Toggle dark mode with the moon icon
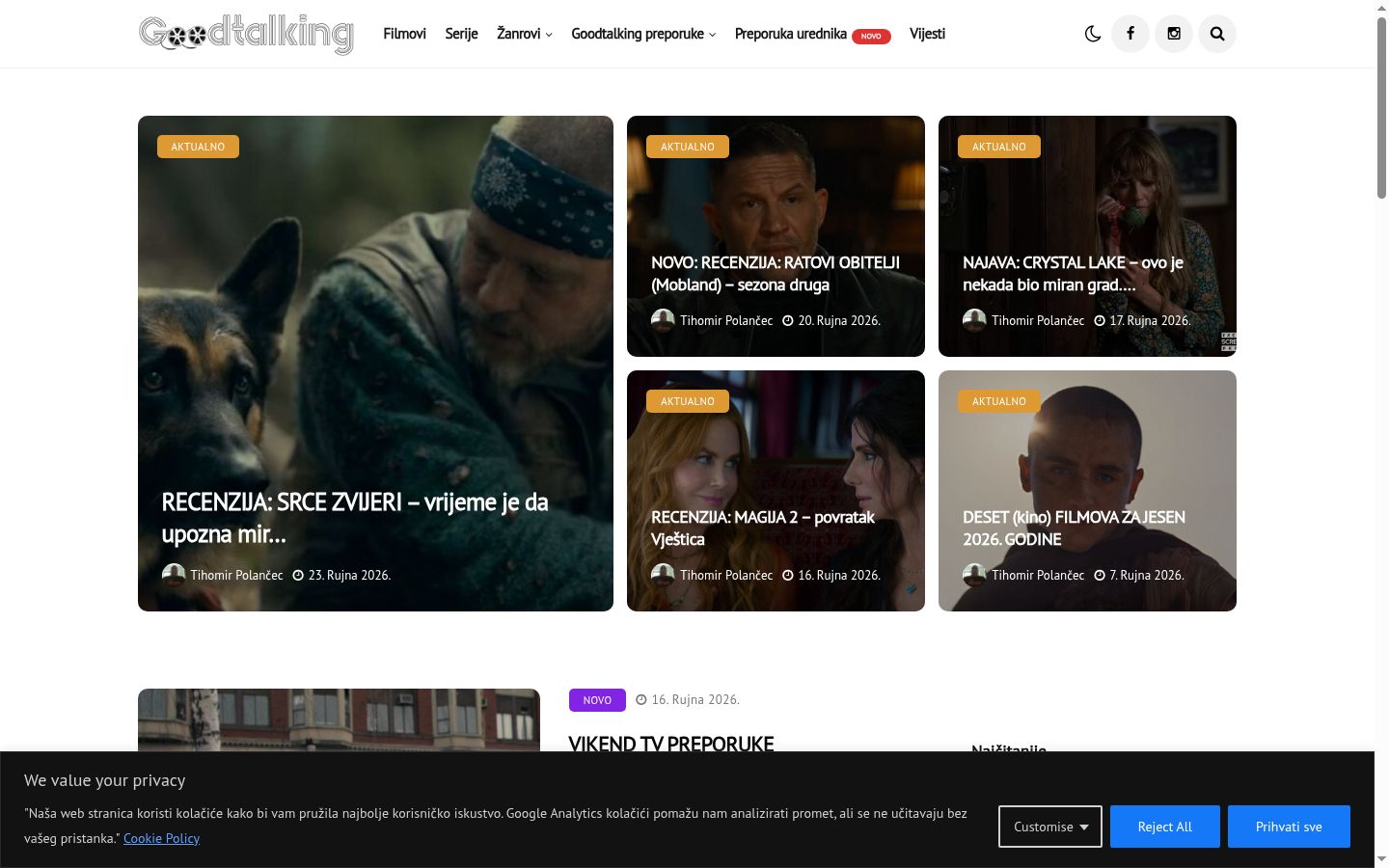Image resolution: width=1389 pixels, height=868 pixels. pos(1093,34)
